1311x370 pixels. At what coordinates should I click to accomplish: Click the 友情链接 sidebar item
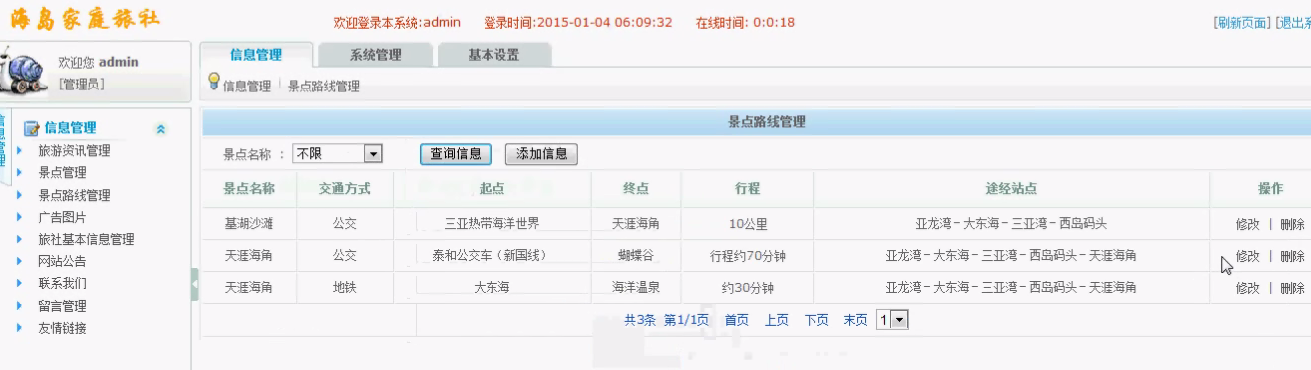point(62,328)
